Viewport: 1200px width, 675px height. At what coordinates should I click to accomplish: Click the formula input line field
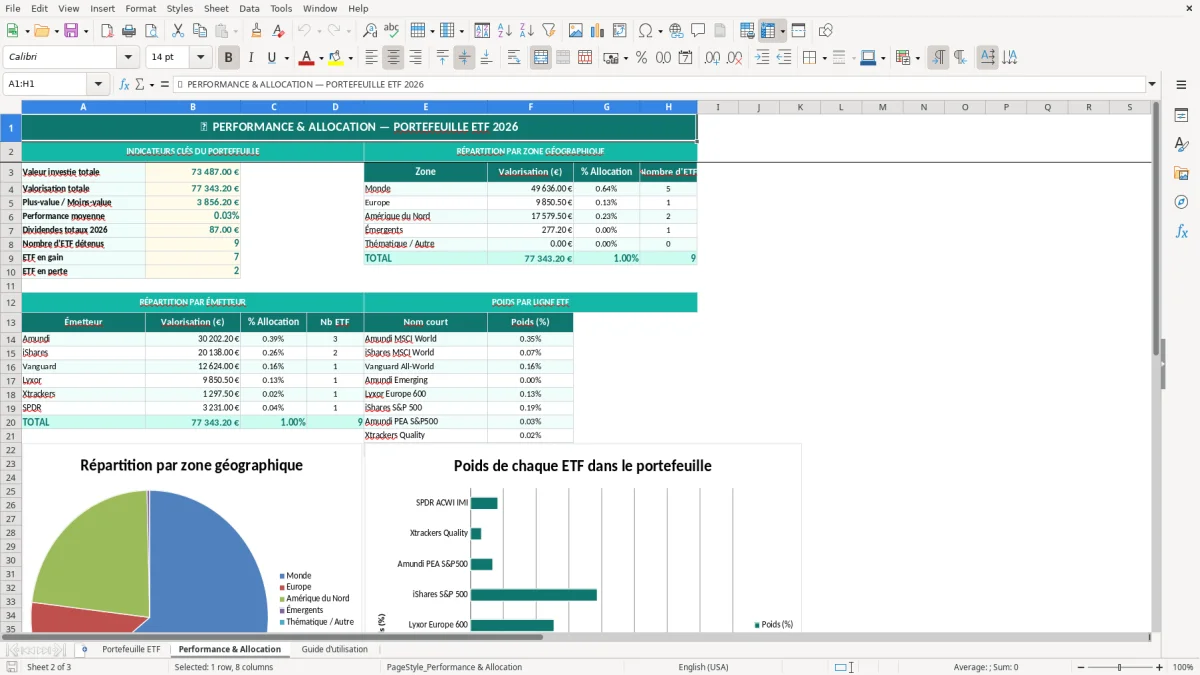click(x=658, y=84)
